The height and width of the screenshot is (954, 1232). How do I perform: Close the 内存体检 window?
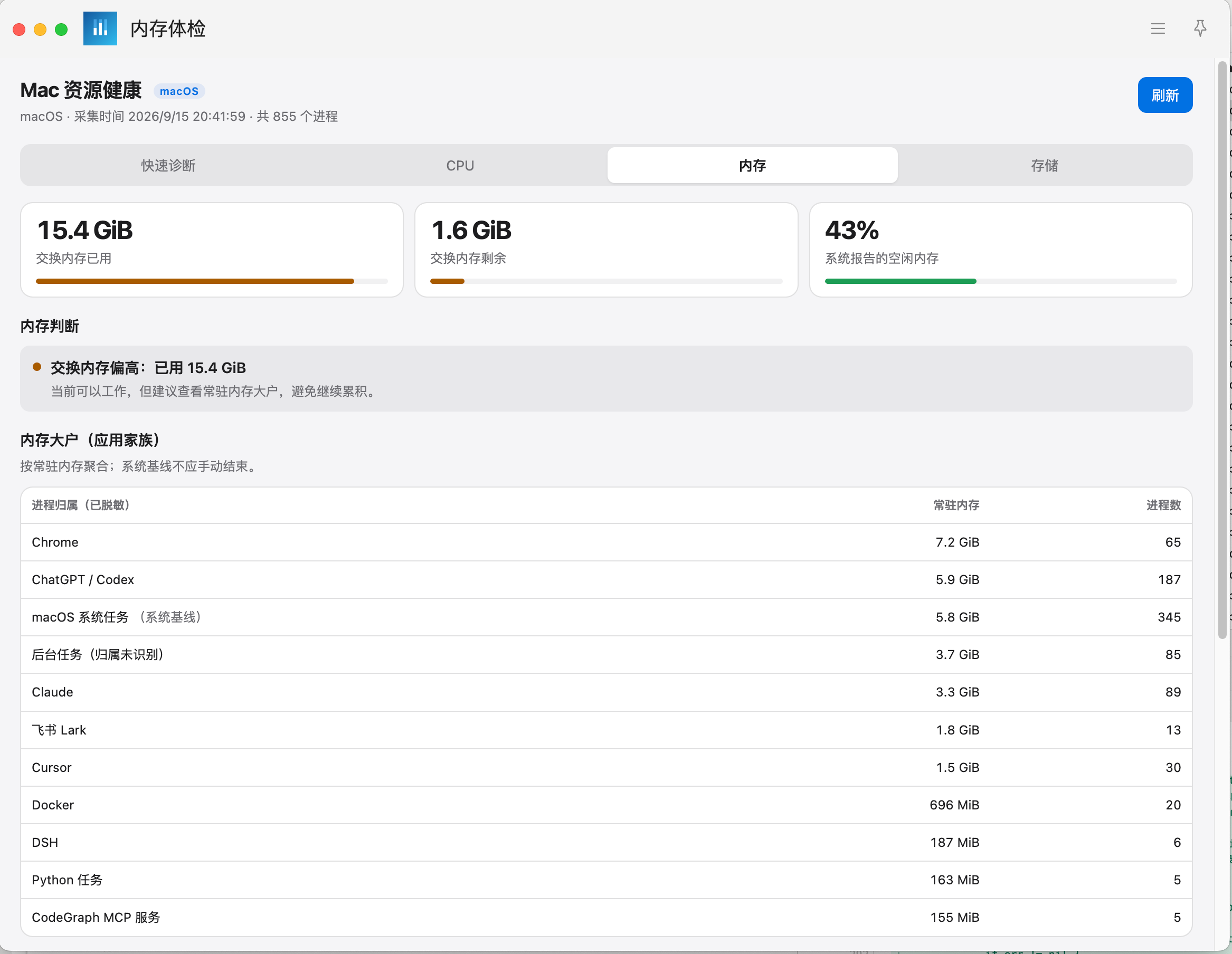19,30
